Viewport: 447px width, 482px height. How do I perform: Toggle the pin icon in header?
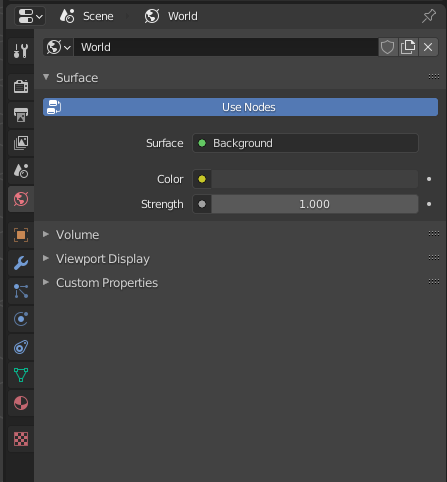[429, 16]
